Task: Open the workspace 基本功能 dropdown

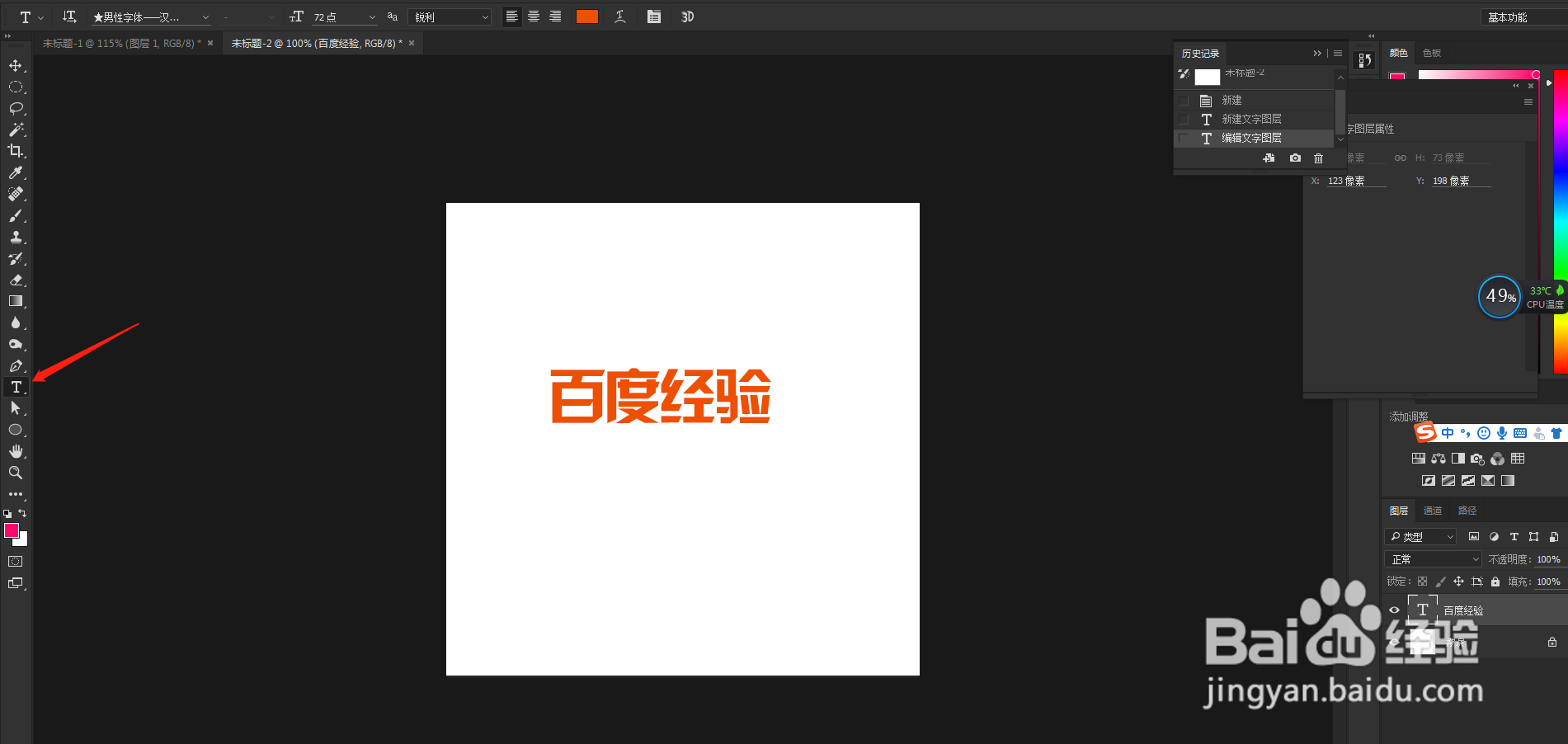Action: click(x=1523, y=16)
